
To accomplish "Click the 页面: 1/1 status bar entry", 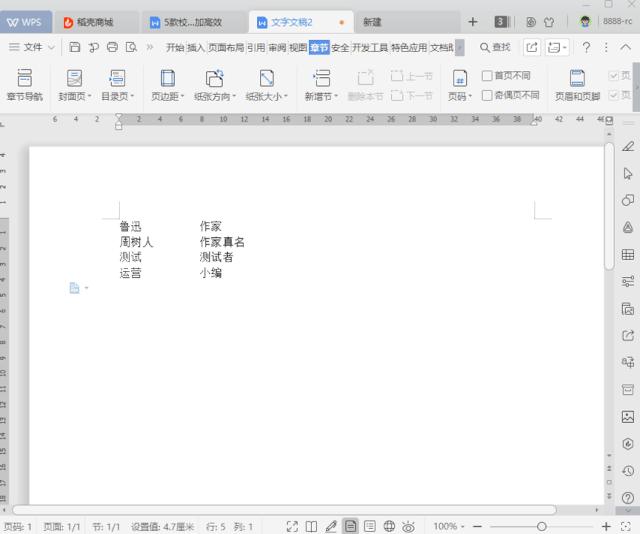I will tap(62, 527).
